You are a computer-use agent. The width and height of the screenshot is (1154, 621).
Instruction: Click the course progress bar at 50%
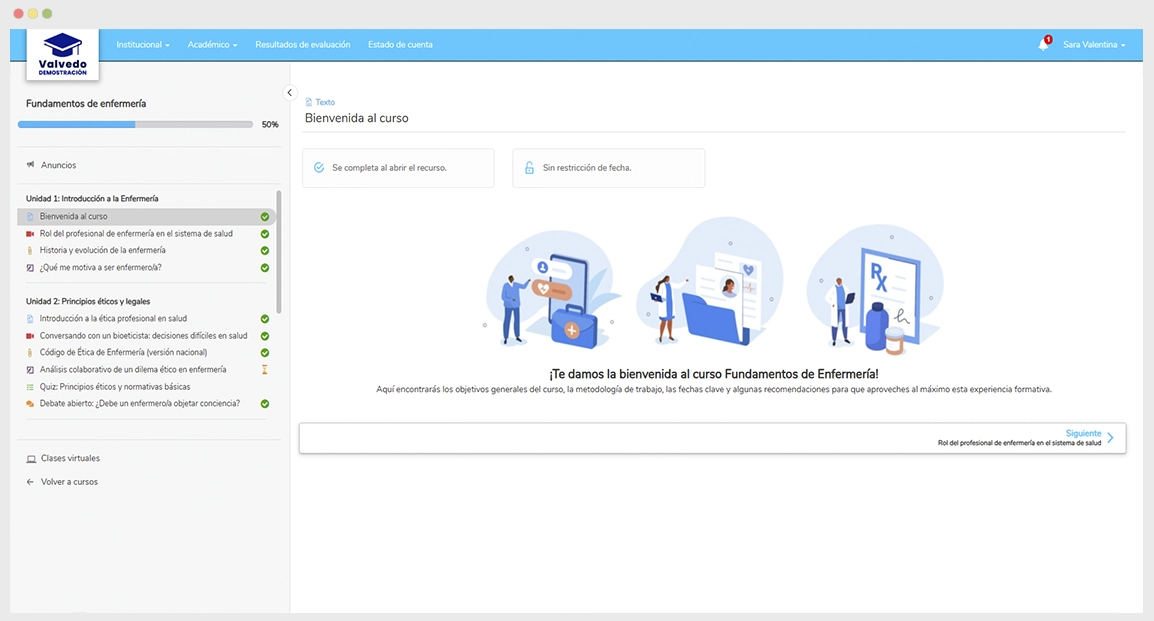135,124
